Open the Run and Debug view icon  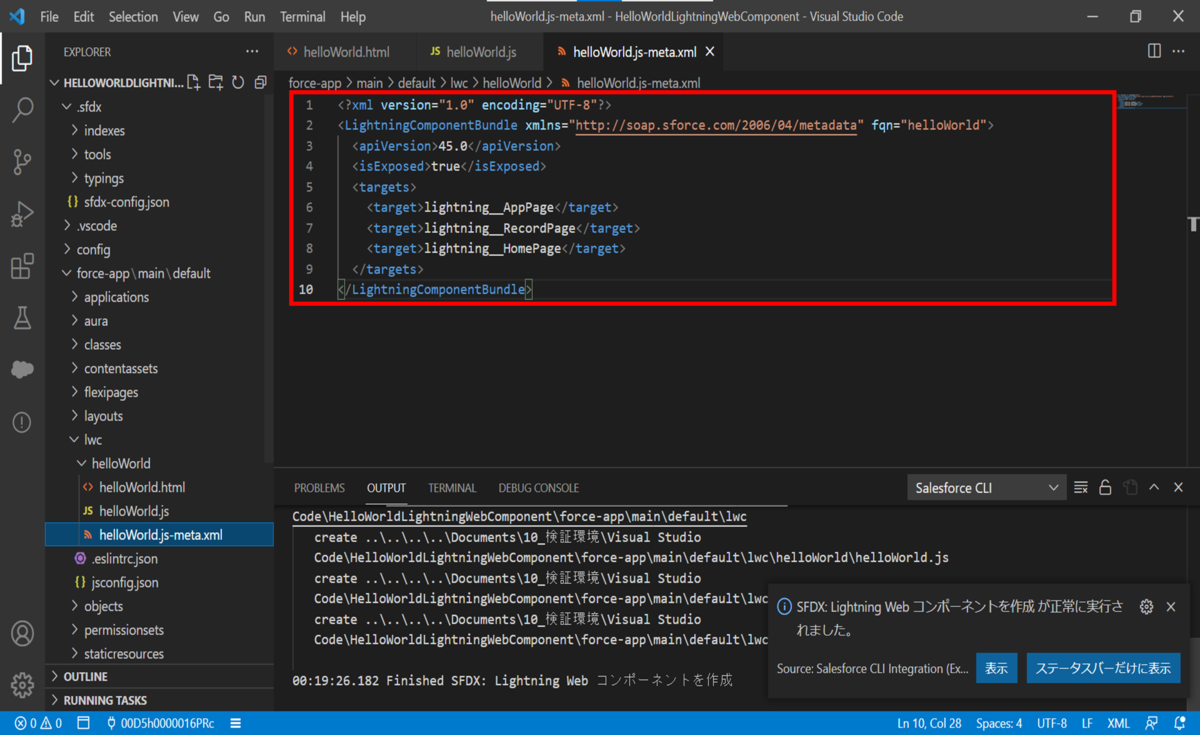tap(22, 214)
